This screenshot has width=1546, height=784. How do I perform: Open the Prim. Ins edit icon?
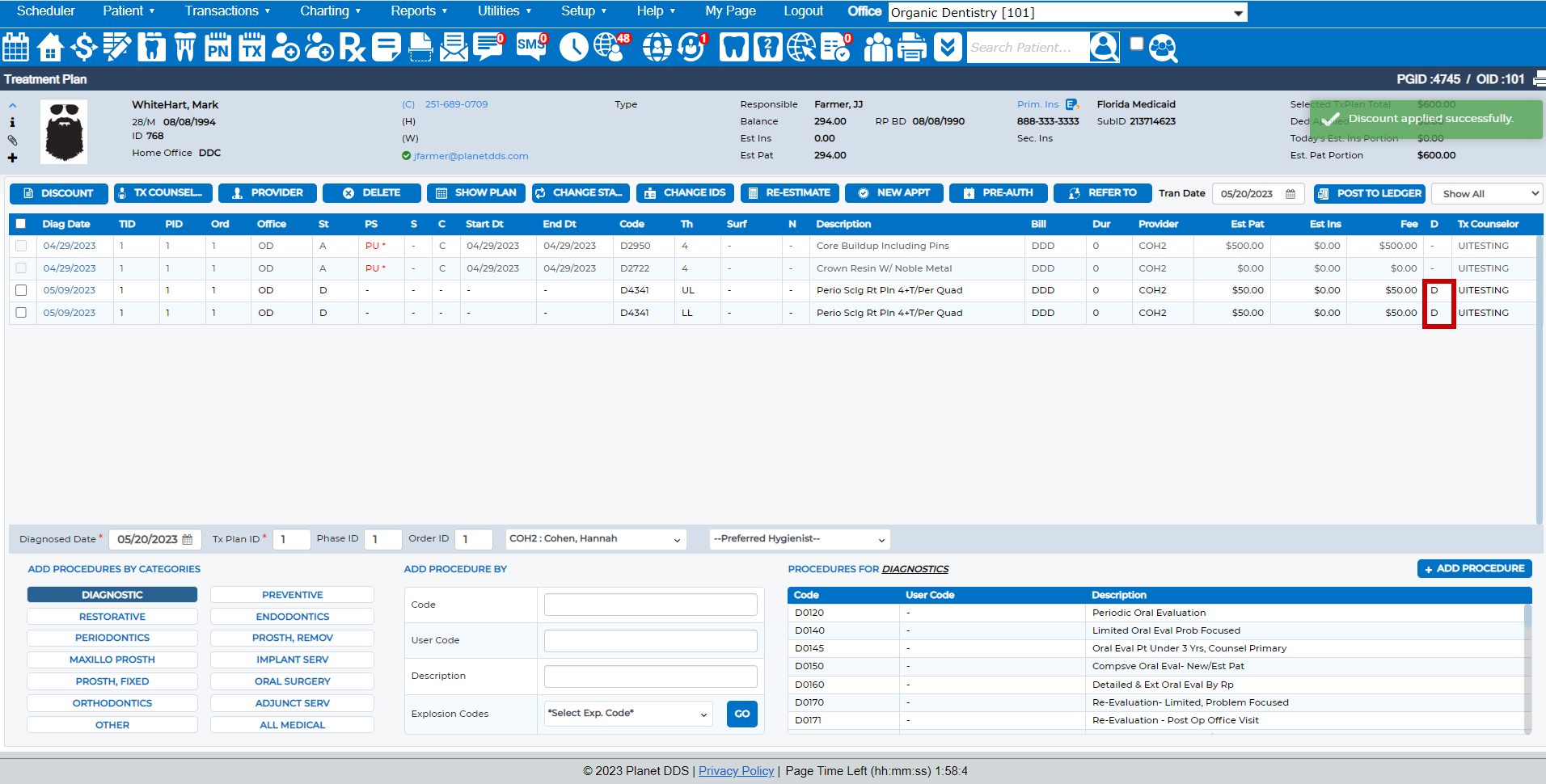[x=1072, y=104]
